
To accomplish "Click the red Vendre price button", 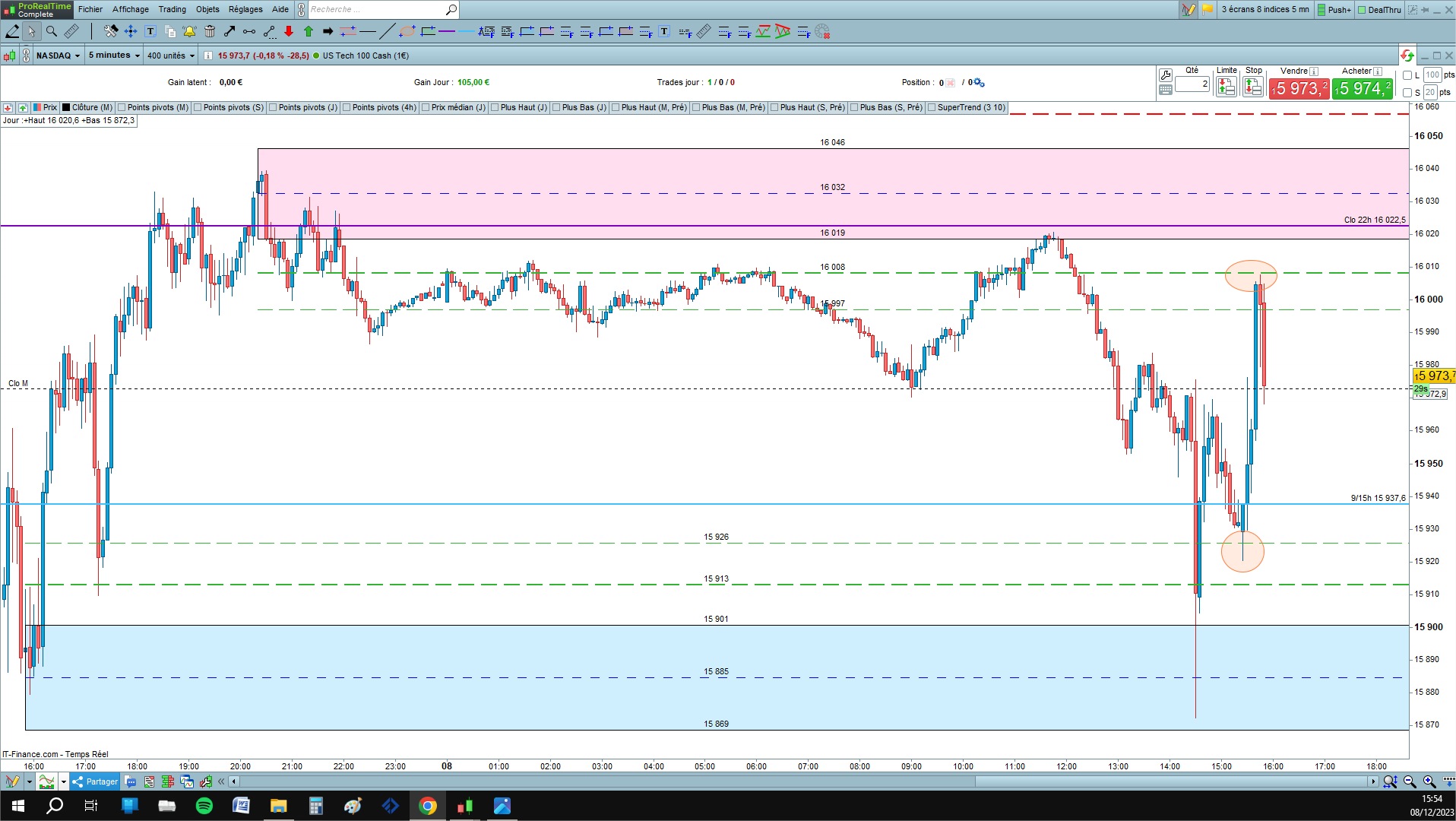I will pyautogui.click(x=1299, y=89).
